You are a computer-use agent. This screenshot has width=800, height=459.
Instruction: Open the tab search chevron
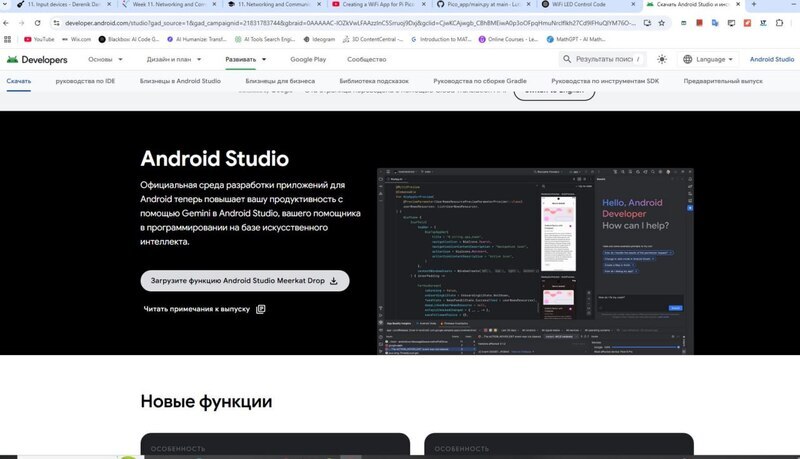pyautogui.click(x=6, y=4)
